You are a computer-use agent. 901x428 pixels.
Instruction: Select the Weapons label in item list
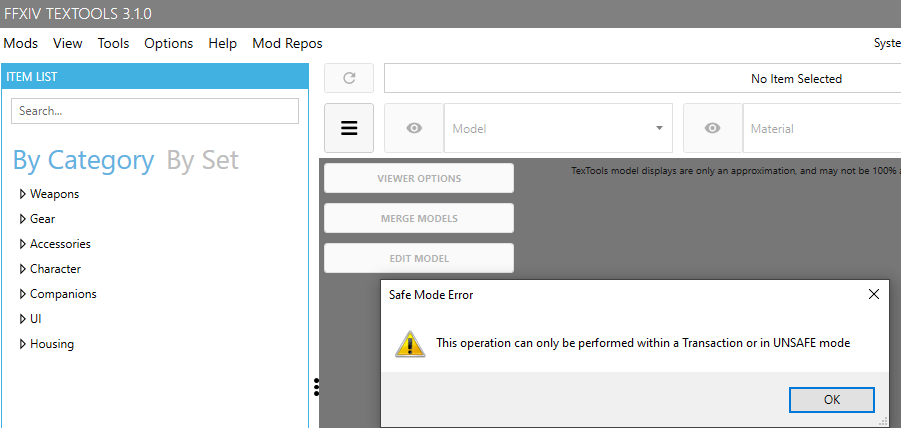tap(55, 194)
